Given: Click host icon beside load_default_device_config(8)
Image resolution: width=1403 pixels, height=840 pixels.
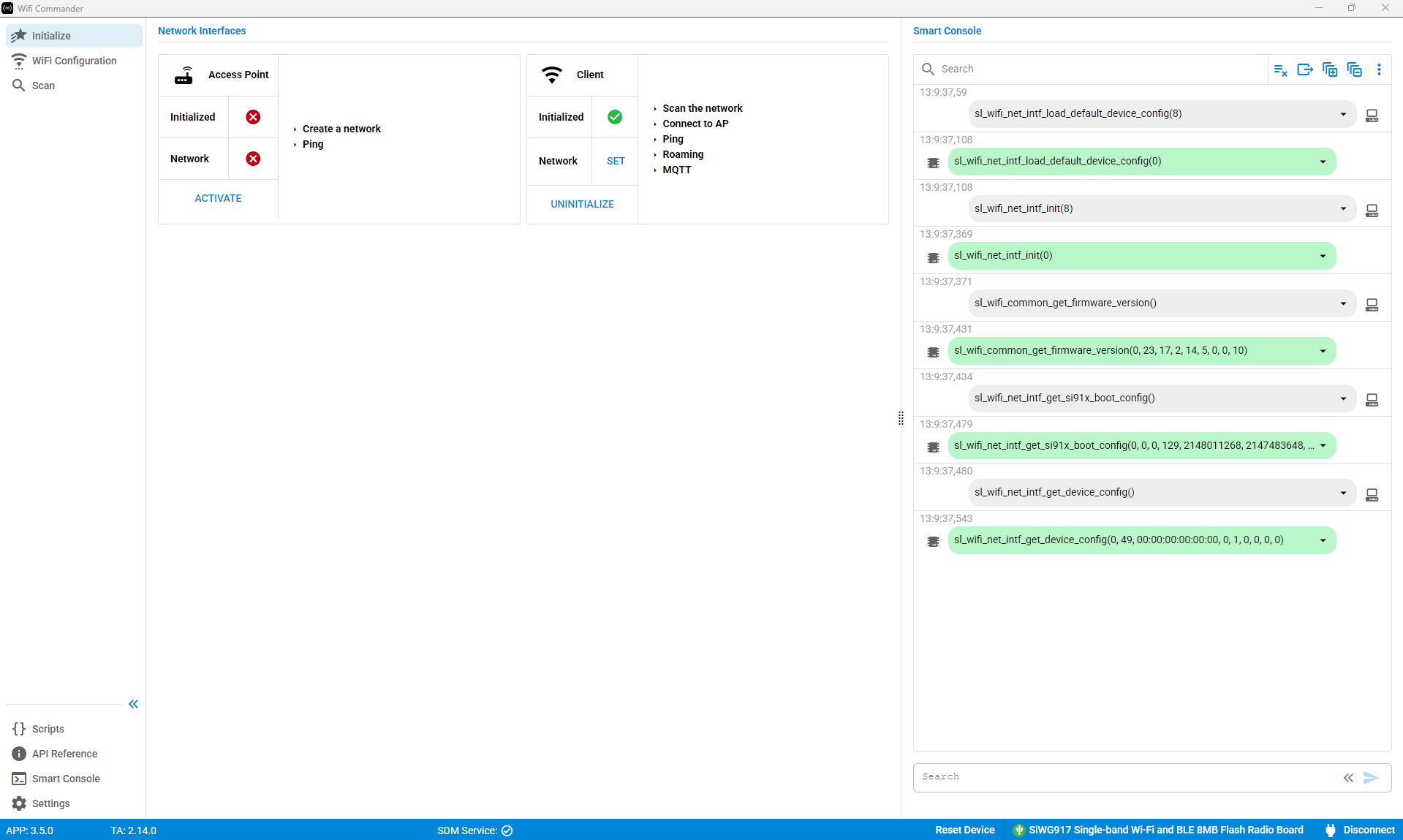Looking at the screenshot, I should [1372, 116].
